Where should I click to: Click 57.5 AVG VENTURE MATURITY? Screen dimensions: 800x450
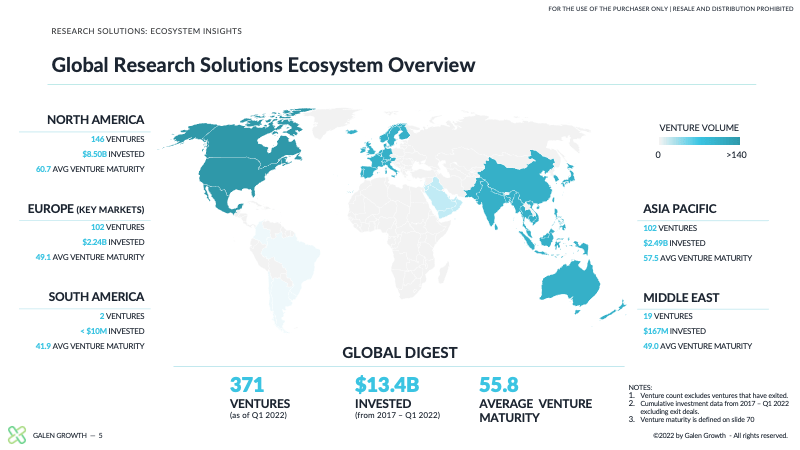coord(697,258)
